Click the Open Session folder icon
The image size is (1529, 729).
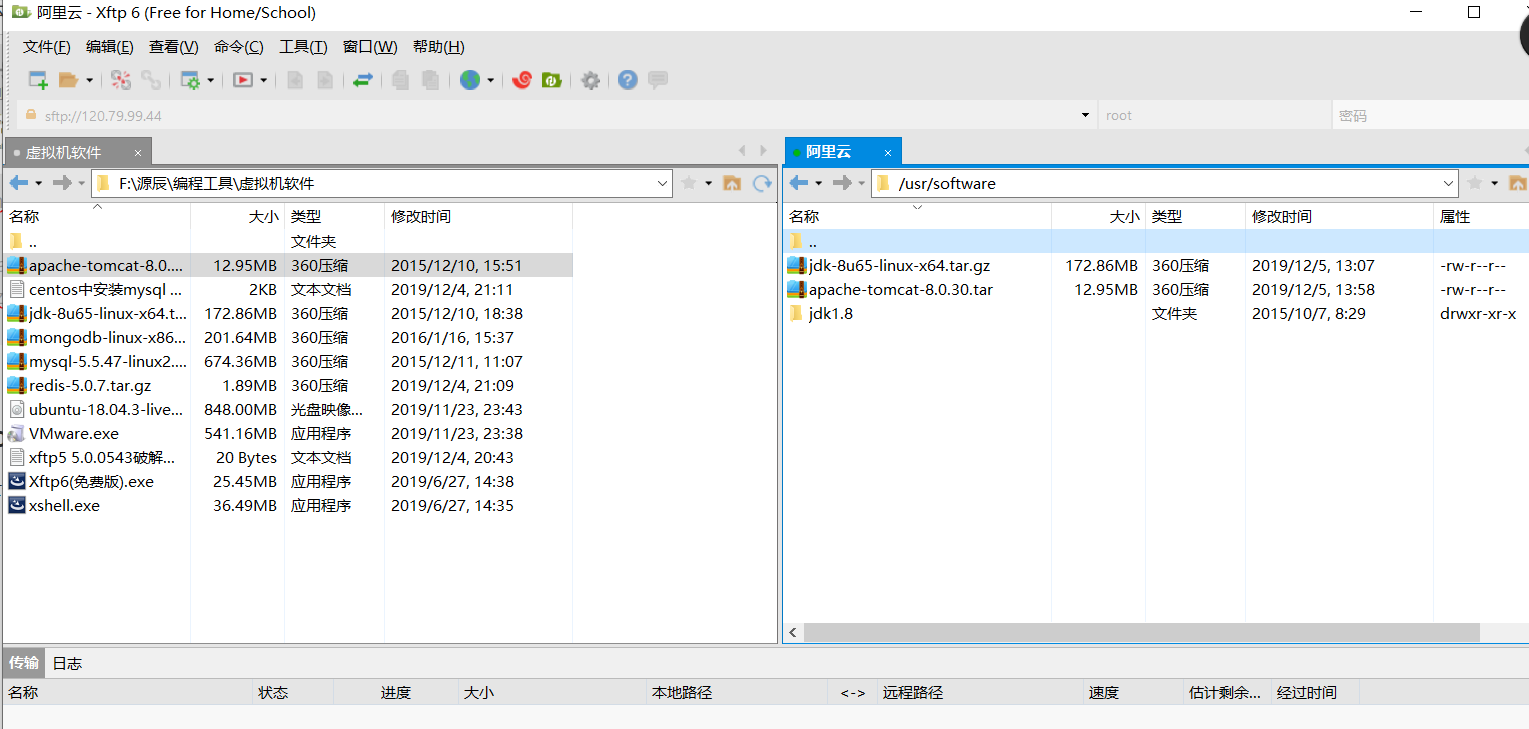pyautogui.click(x=68, y=80)
